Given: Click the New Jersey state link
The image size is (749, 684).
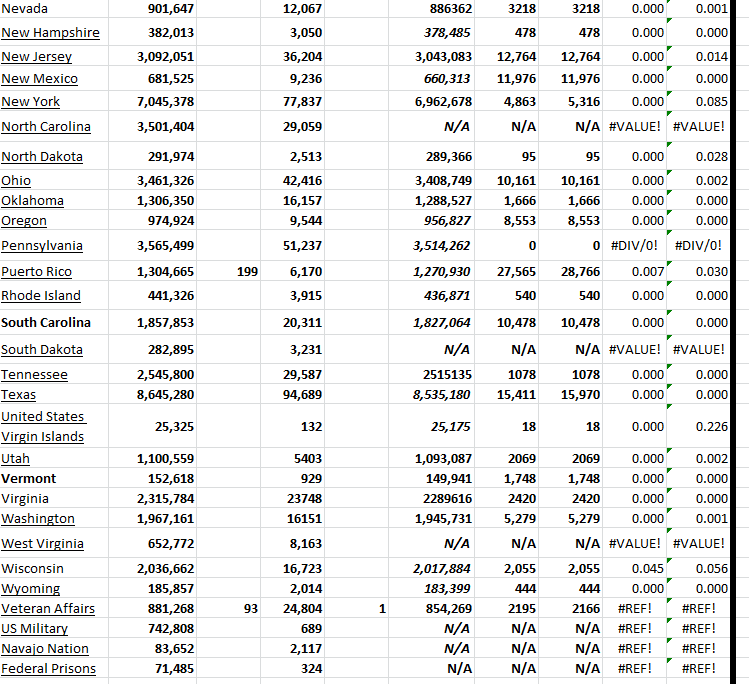Looking at the screenshot, I should point(39,56).
